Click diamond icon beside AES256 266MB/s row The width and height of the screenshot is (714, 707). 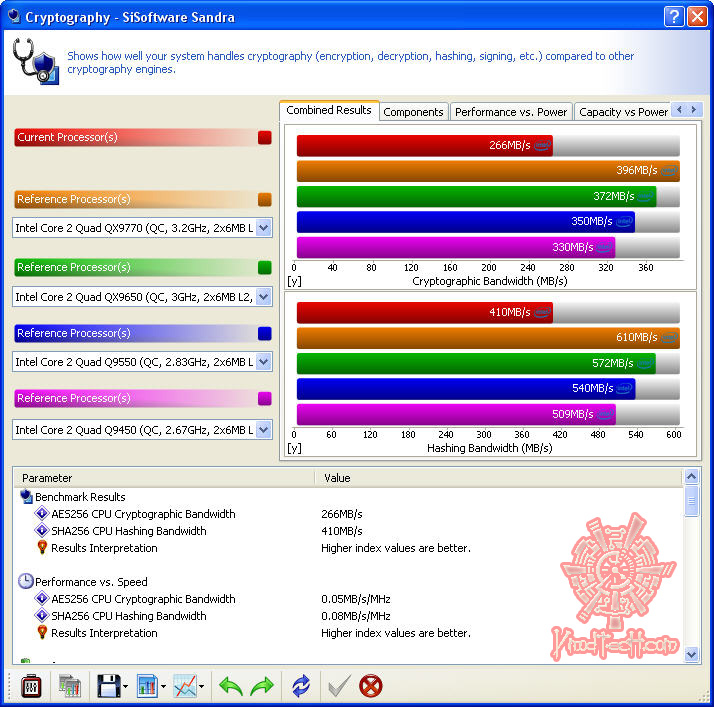tap(41, 514)
